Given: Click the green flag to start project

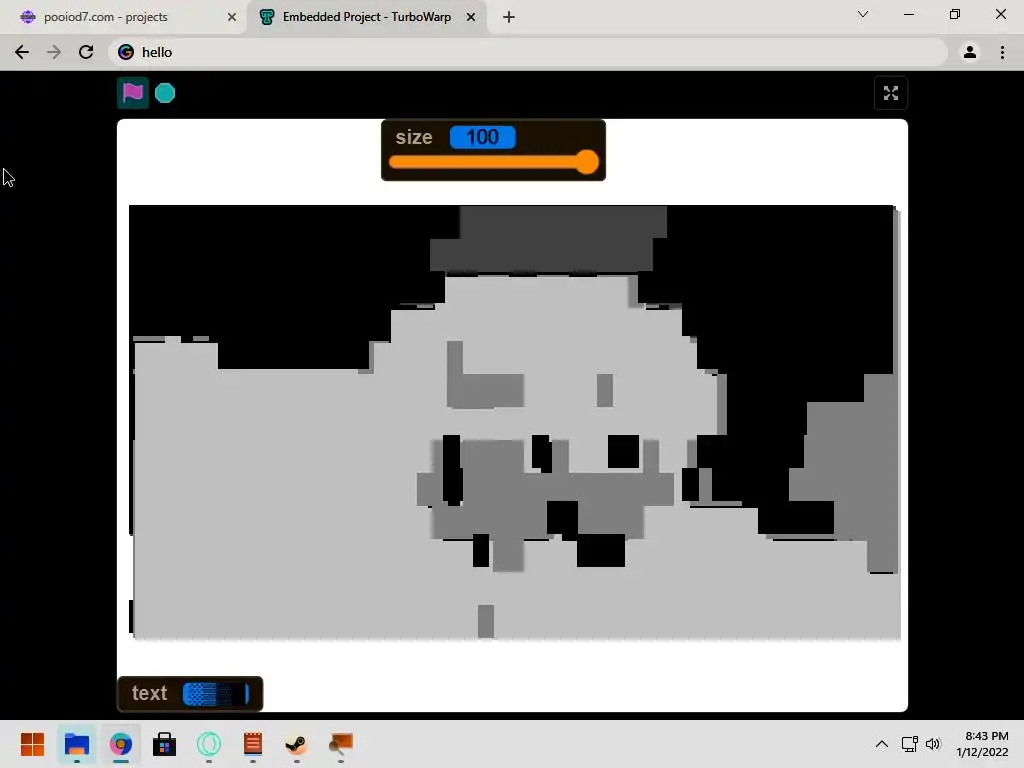Looking at the screenshot, I should tap(133, 93).
